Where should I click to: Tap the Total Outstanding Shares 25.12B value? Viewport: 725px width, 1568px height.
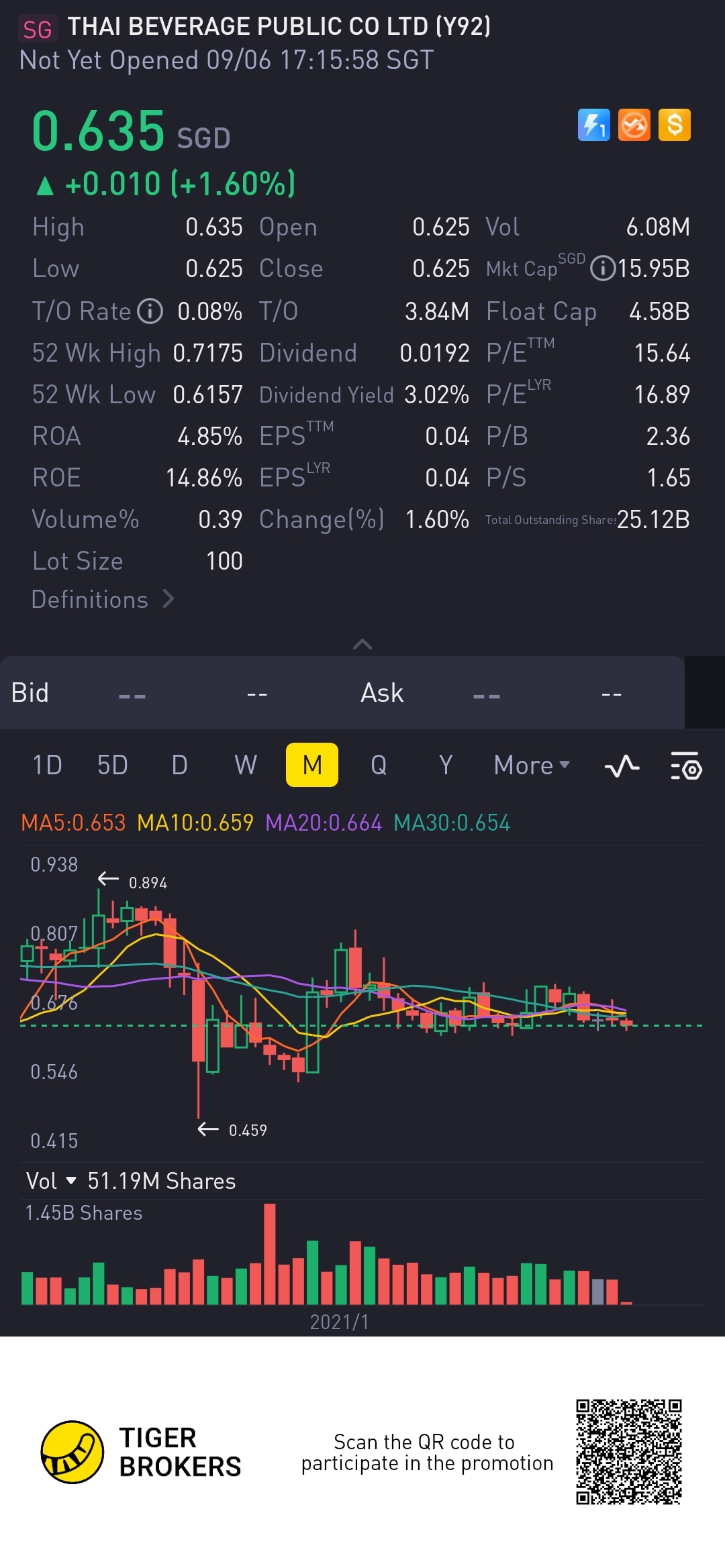tap(653, 519)
